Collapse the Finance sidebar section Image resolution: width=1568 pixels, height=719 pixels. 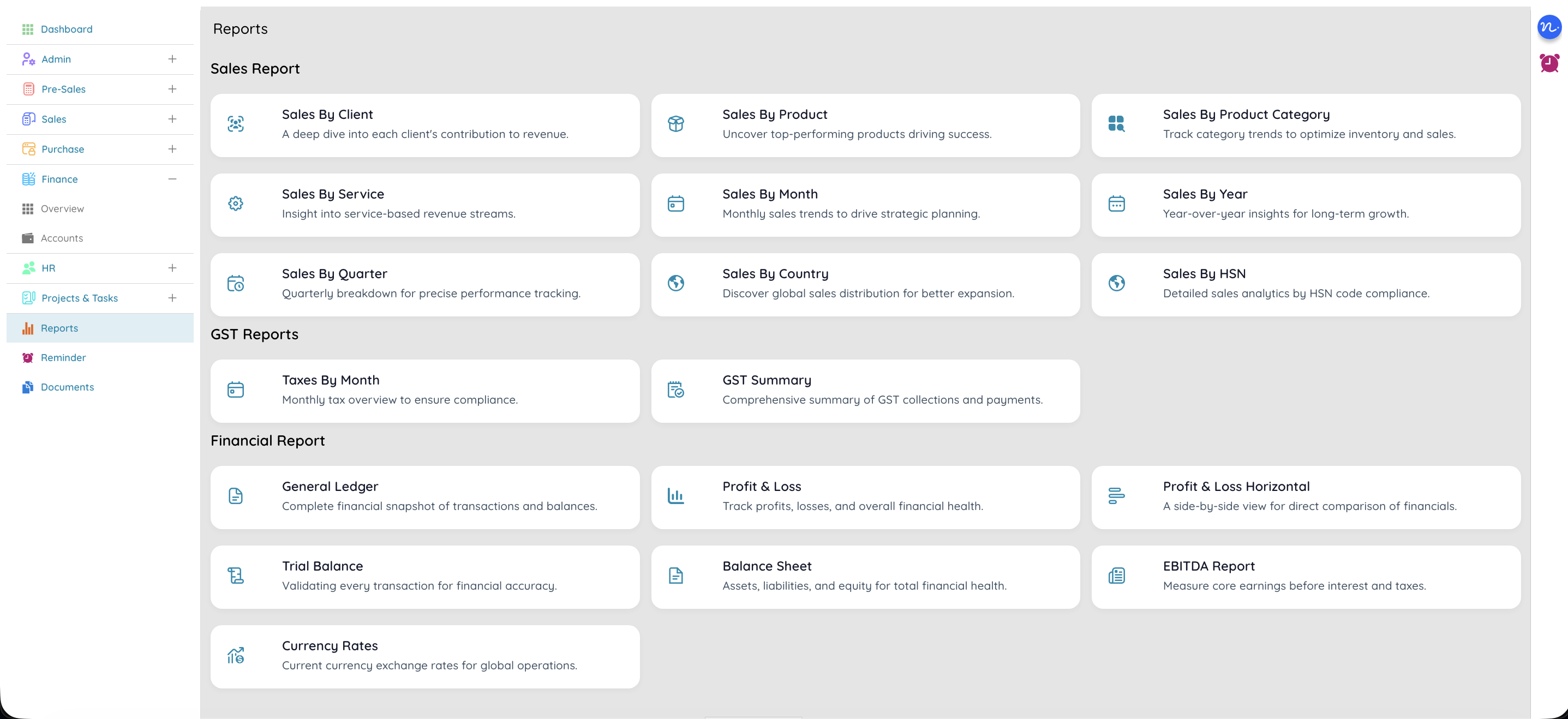[x=172, y=179]
